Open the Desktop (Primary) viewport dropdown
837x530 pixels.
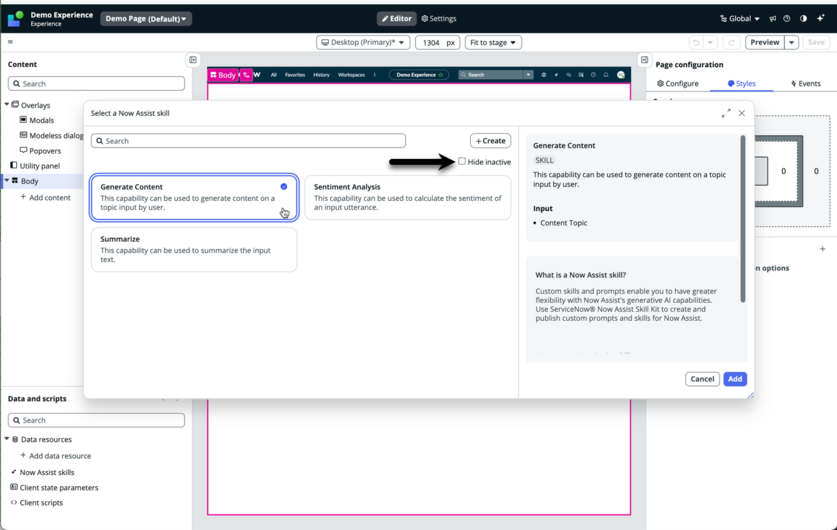point(363,43)
